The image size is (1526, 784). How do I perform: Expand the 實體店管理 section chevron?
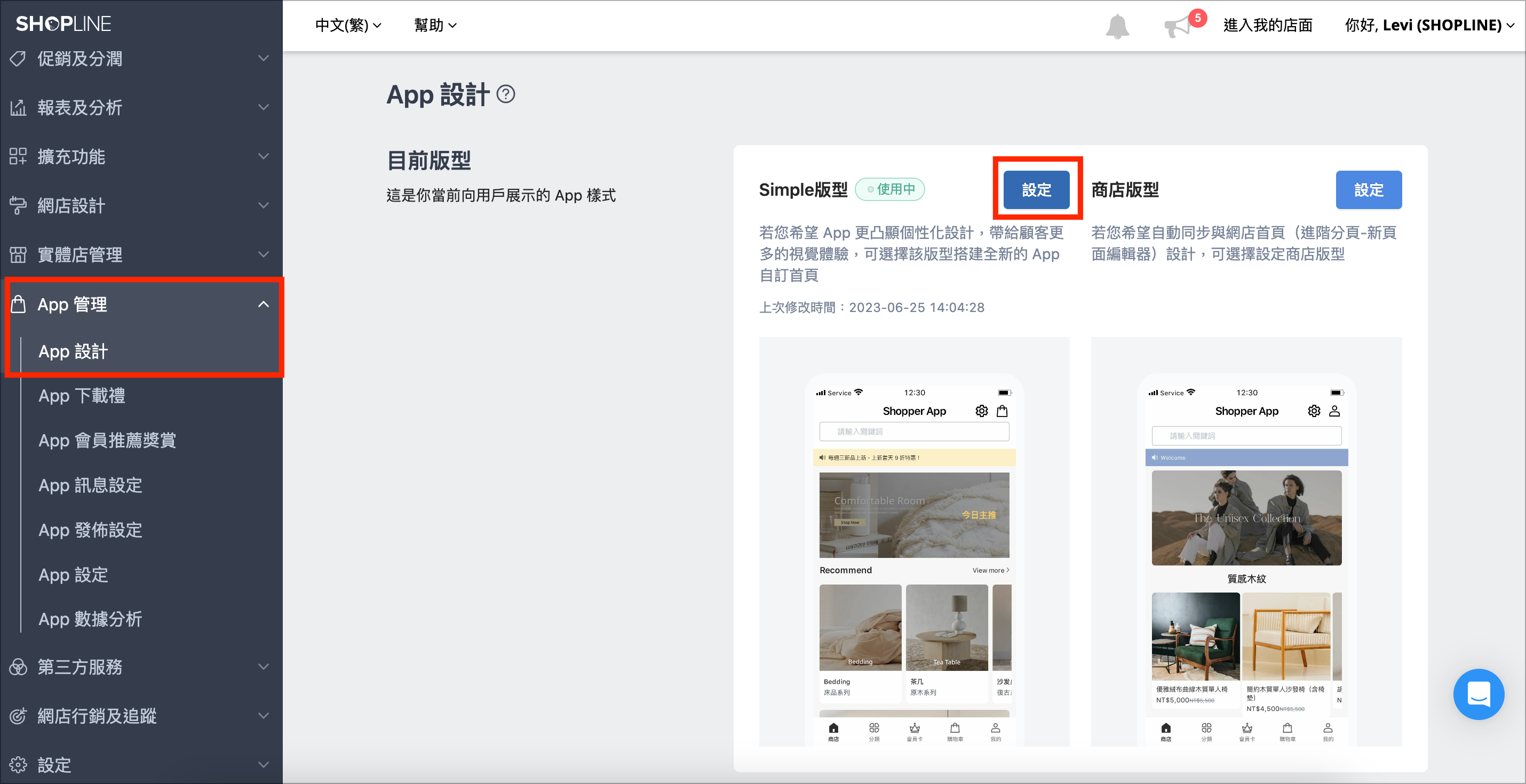pyautogui.click(x=264, y=254)
